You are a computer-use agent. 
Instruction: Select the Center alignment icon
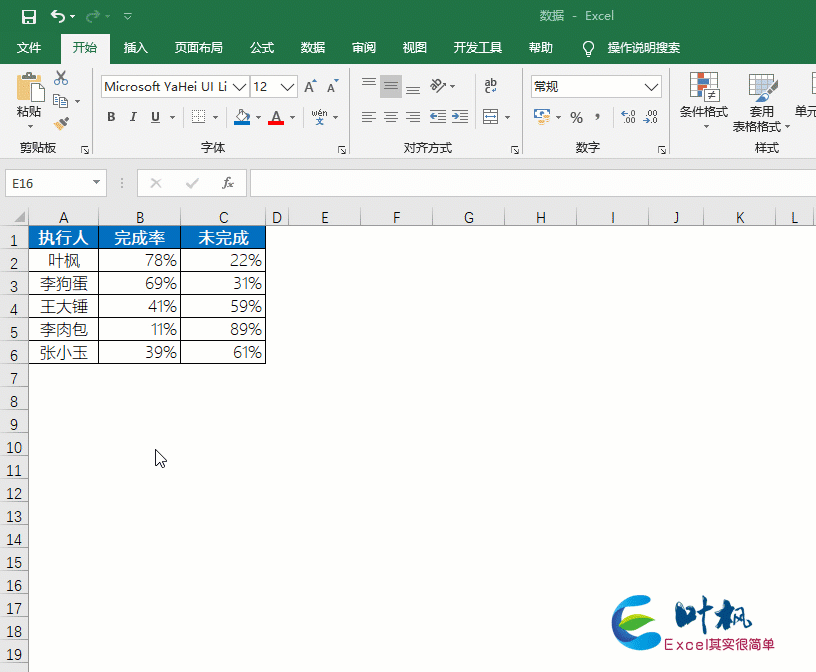[x=390, y=117]
